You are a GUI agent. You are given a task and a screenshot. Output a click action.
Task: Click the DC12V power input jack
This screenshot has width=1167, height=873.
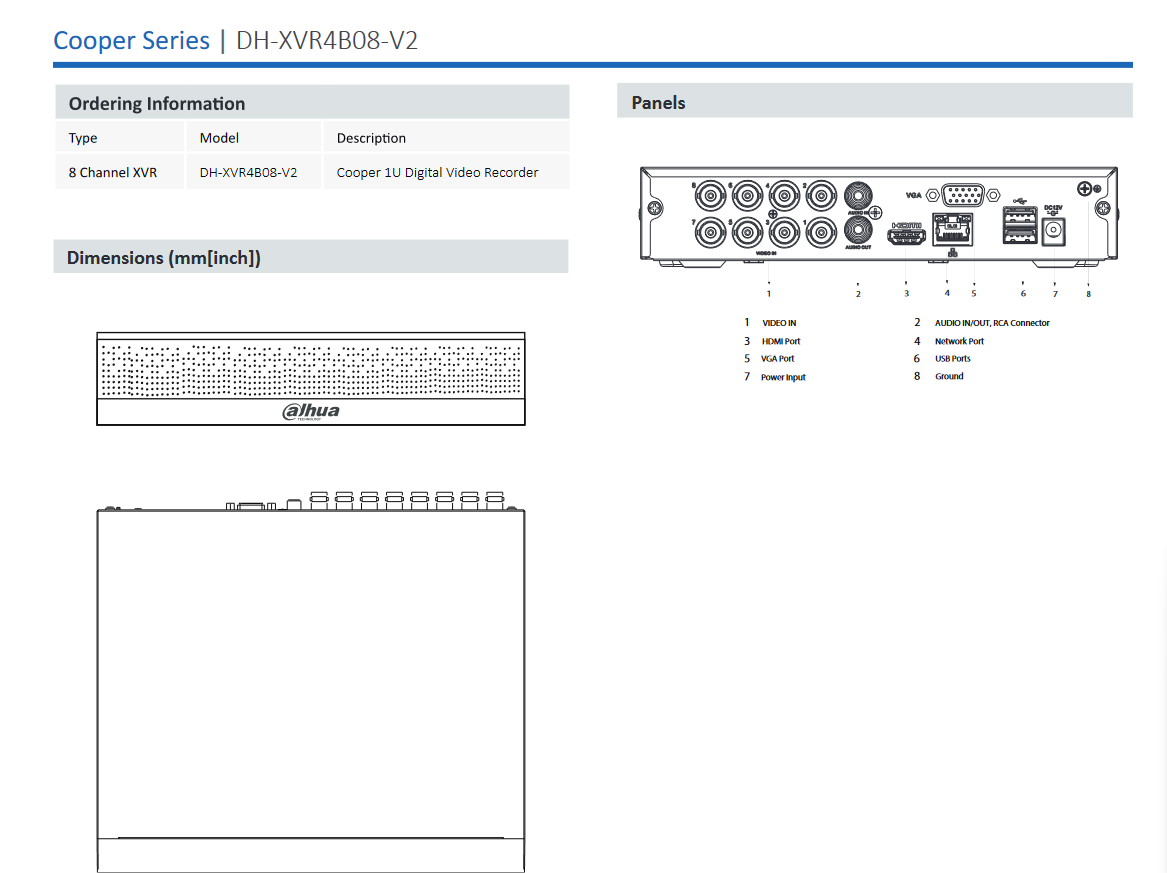coord(1053,231)
